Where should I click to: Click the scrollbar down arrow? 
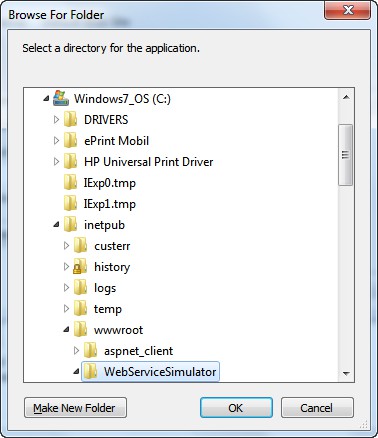click(x=346, y=374)
